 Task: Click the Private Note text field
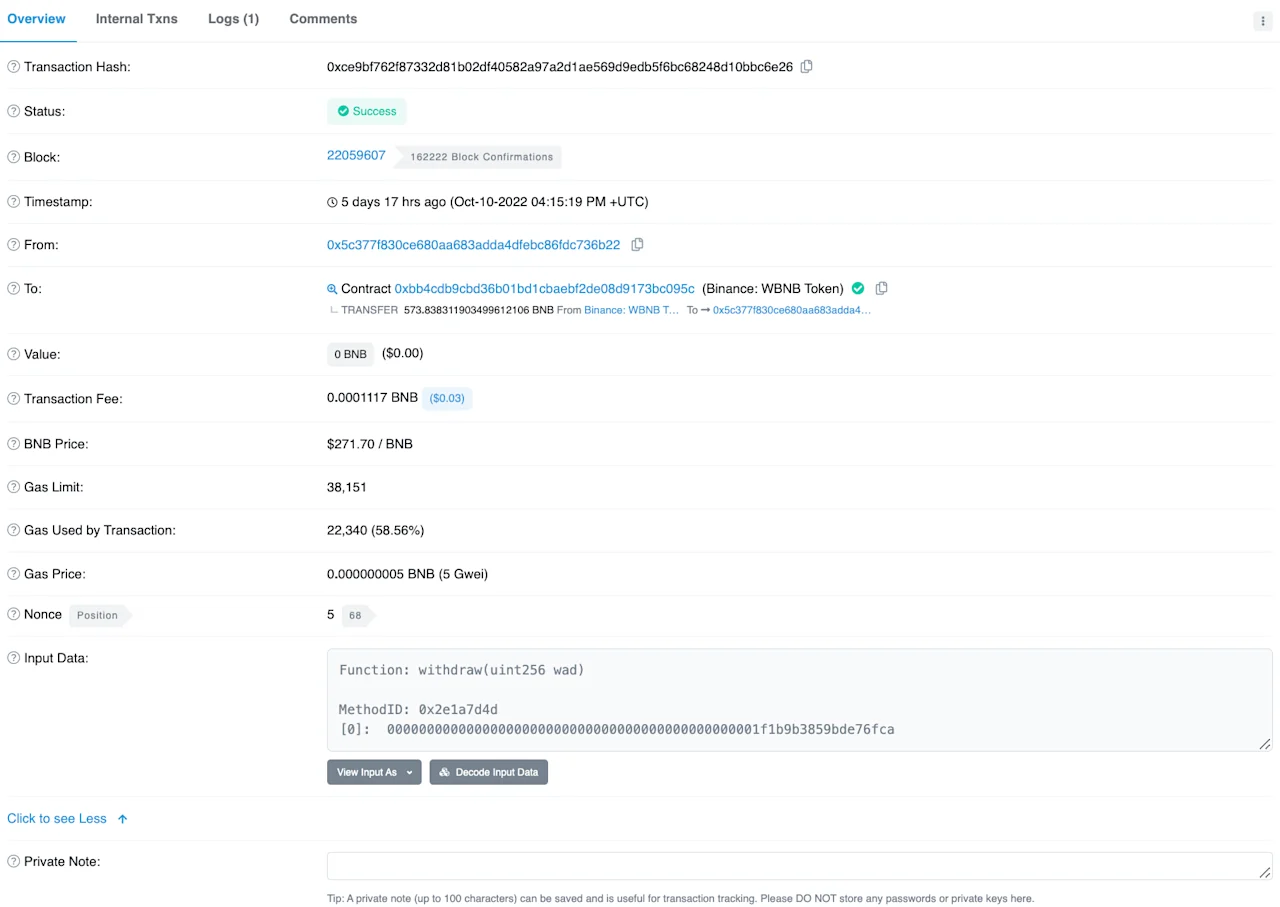click(799, 866)
